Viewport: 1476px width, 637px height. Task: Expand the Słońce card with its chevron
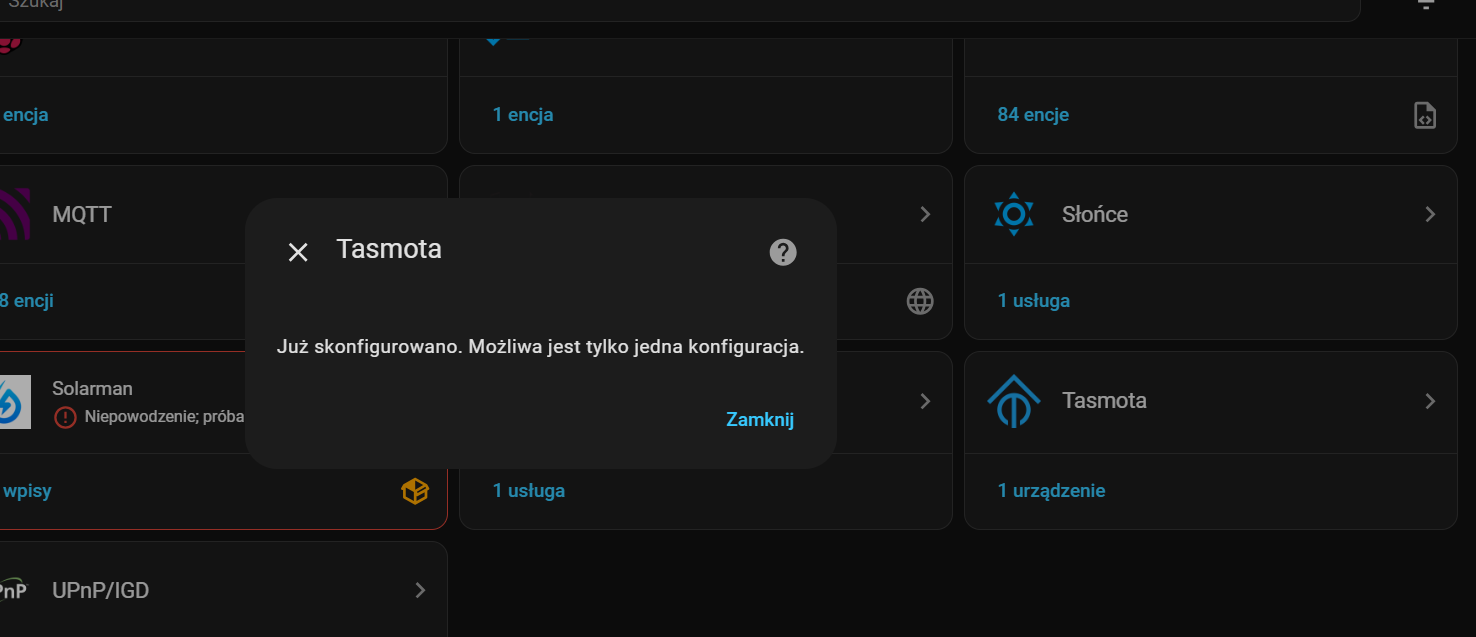1430,214
